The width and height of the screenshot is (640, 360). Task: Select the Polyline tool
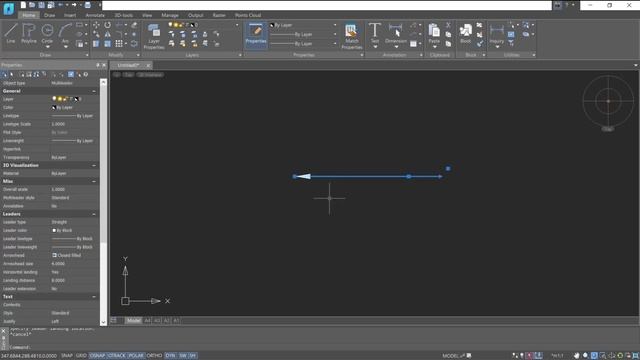point(29,33)
